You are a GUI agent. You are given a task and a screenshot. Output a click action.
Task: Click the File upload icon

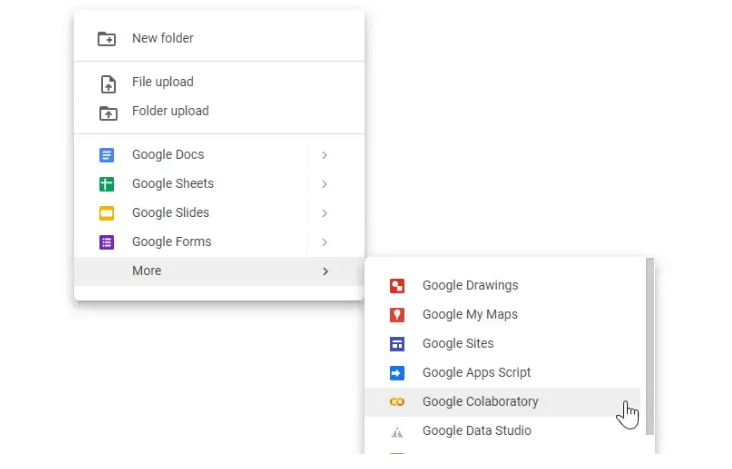click(x=108, y=84)
